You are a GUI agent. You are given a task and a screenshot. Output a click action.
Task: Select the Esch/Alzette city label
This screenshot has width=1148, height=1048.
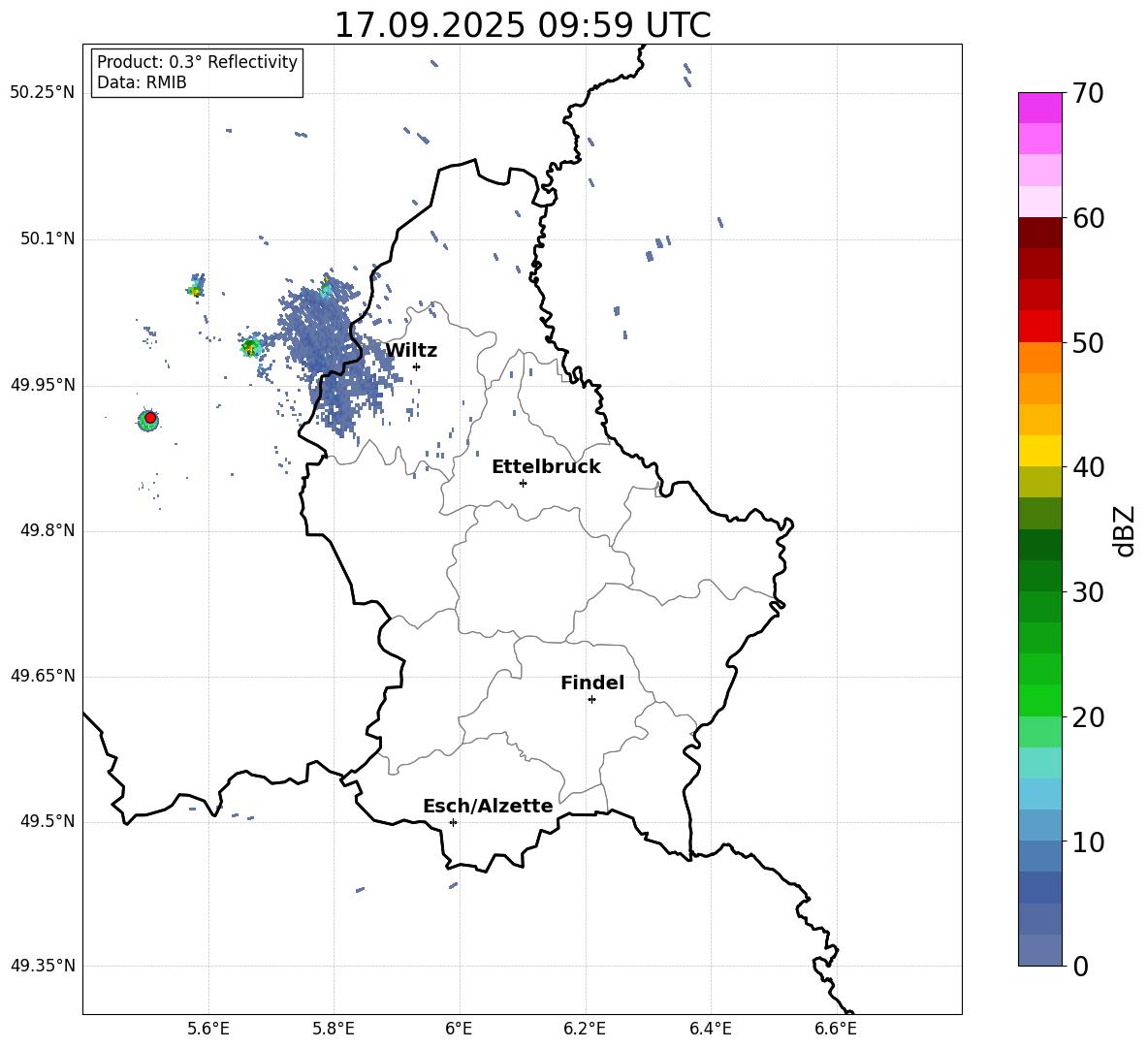click(x=488, y=806)
